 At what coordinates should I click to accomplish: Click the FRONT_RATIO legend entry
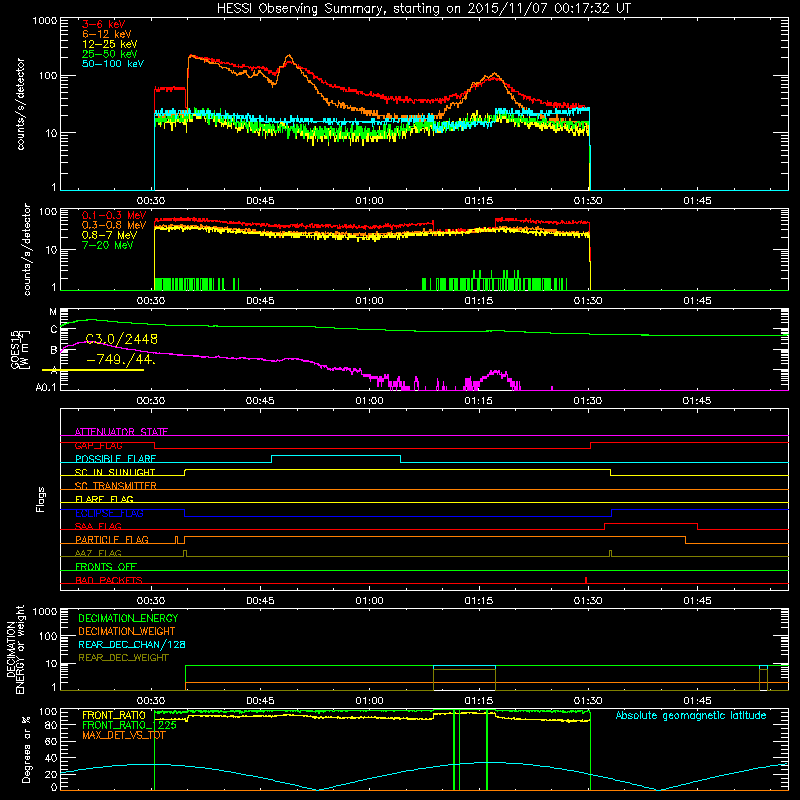pos(114,715)
